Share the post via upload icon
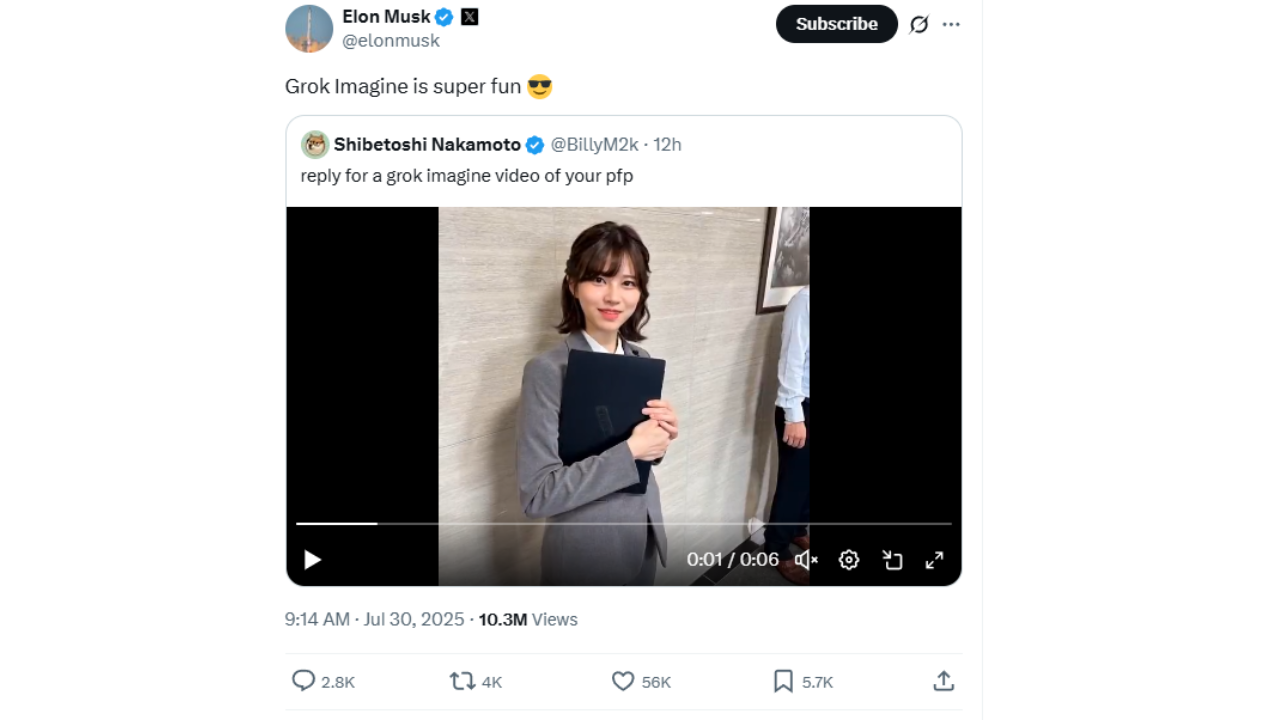The image size is (1280, 720). pos(943,681)
